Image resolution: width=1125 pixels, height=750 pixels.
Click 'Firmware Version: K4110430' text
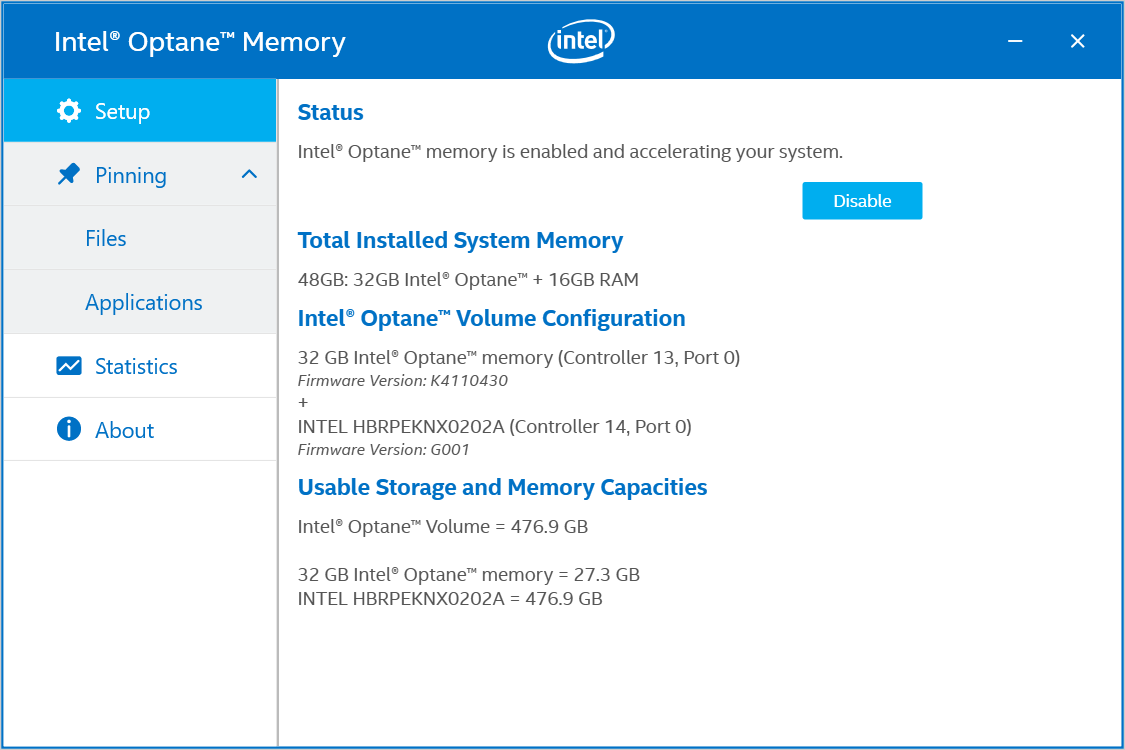tap(403, 380)
